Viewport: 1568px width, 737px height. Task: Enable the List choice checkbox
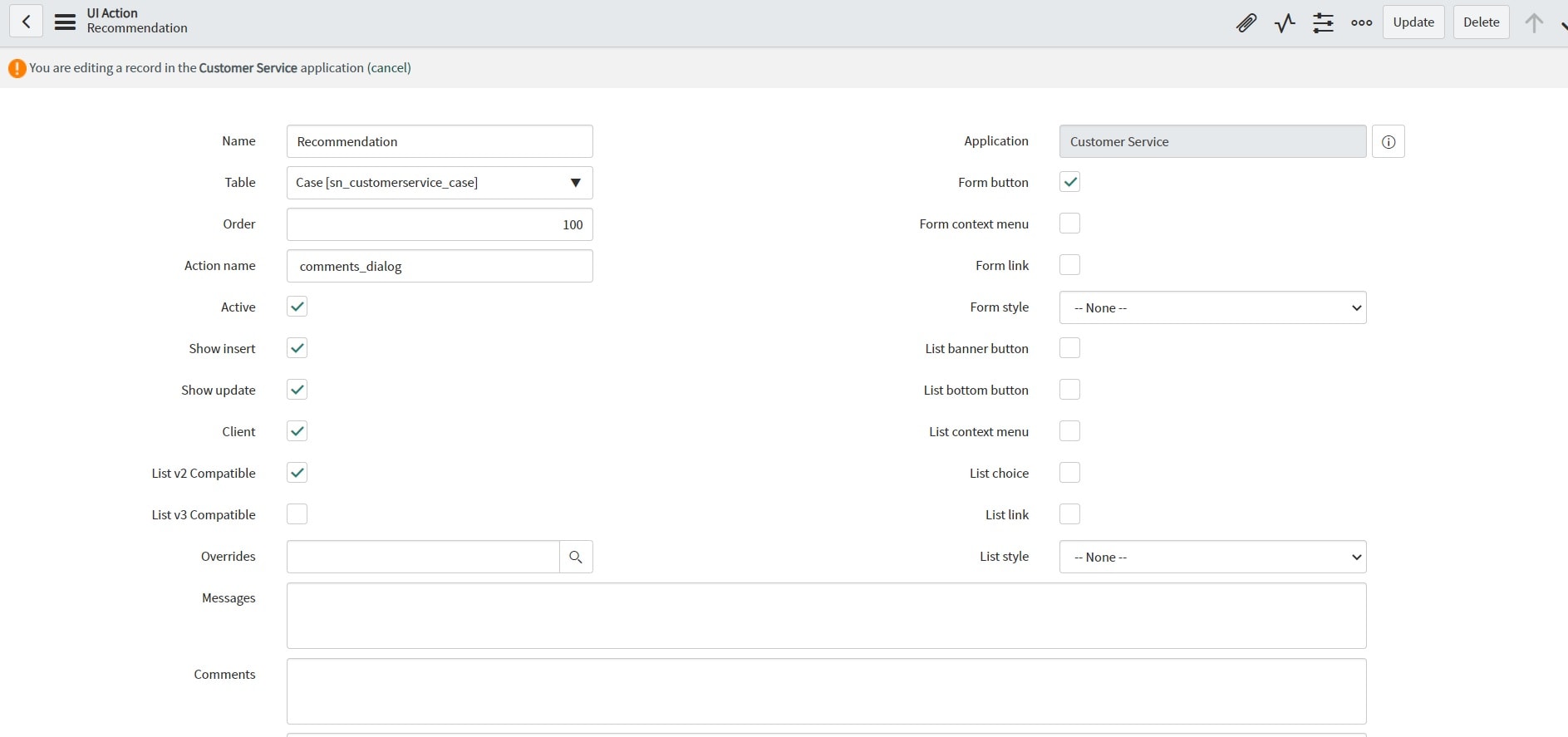coord(1069,473)
